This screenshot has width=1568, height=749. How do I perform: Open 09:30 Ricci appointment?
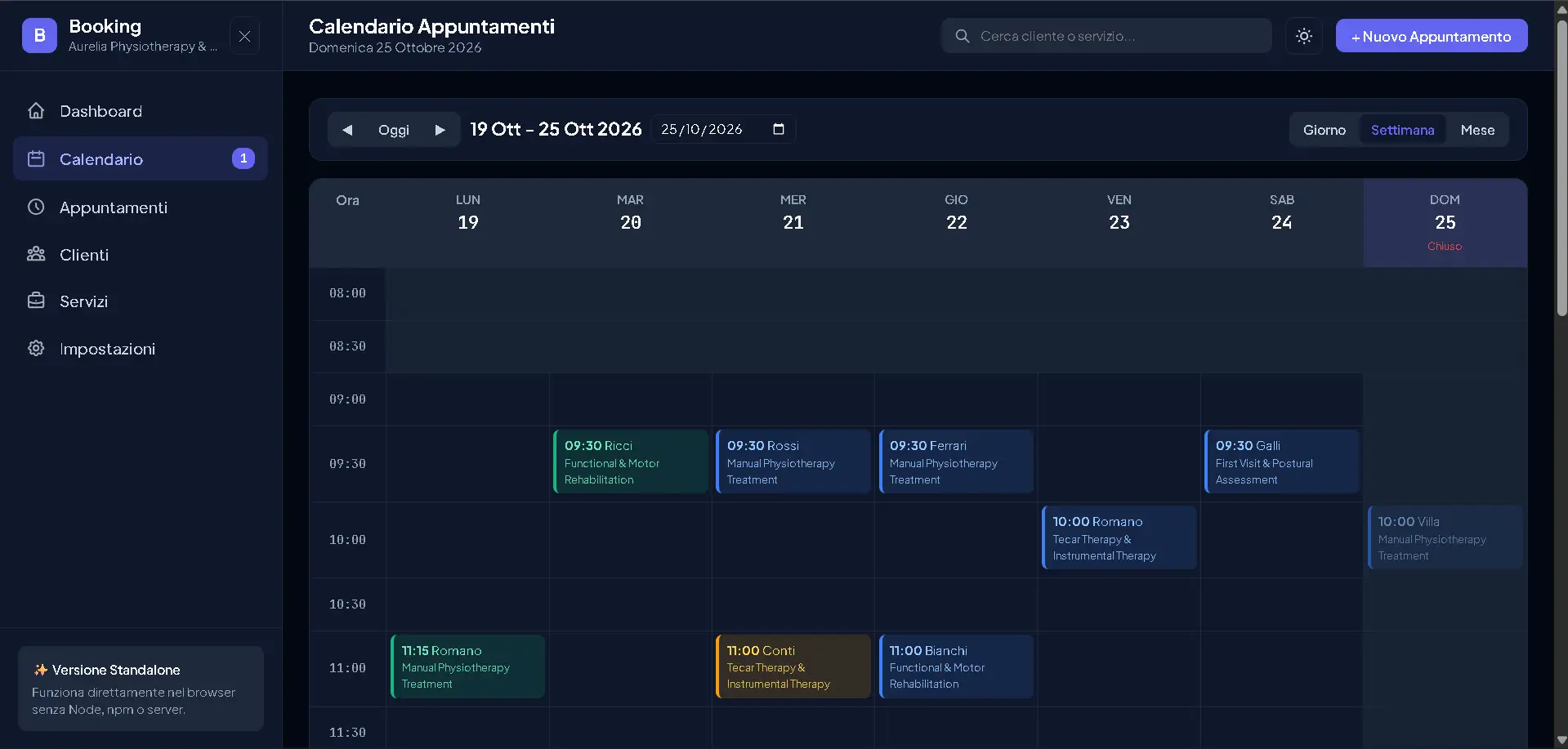[631, 461]
